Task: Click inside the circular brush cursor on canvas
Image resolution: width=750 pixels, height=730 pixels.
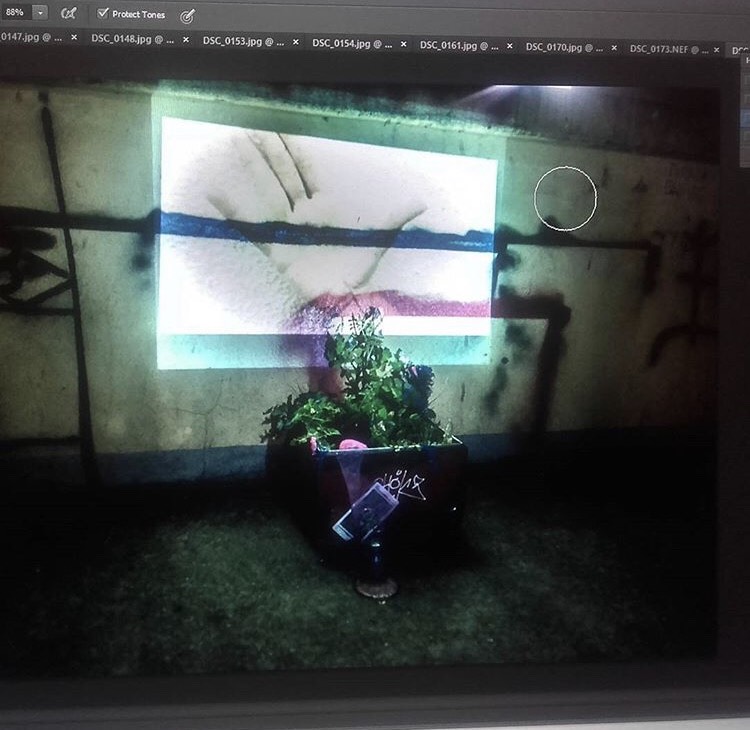Action: (565, 197)
